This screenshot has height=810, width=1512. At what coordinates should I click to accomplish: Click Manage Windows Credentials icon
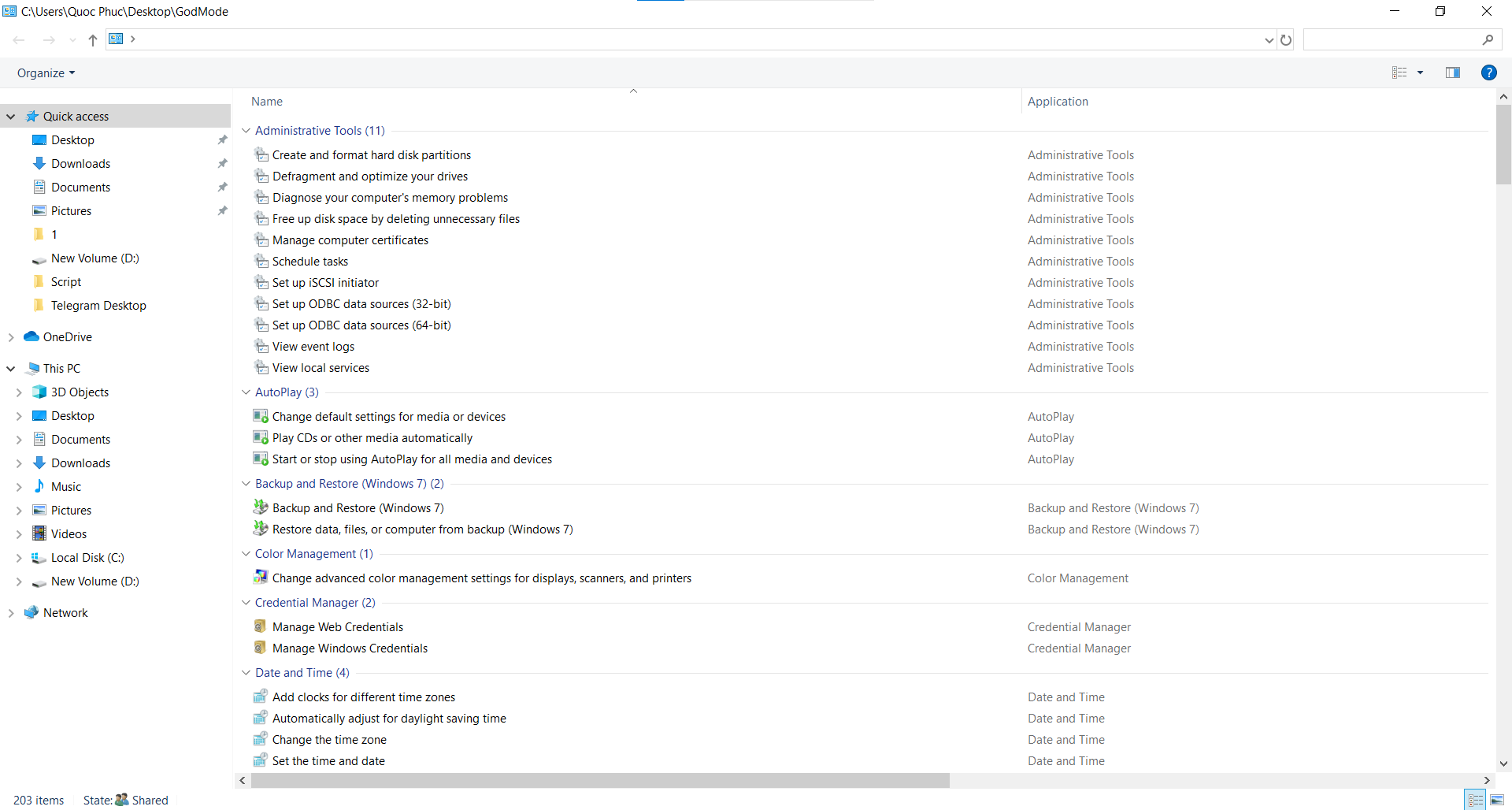261,648
